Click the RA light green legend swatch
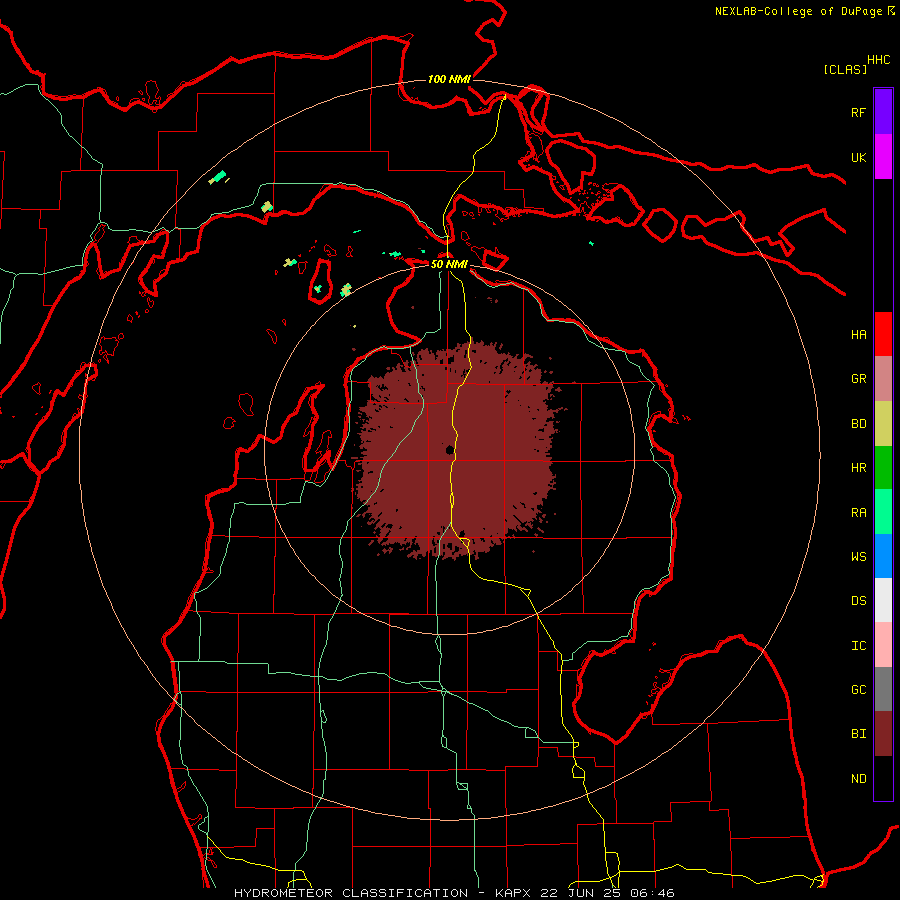900x900 pixels. tap(883, 512)
